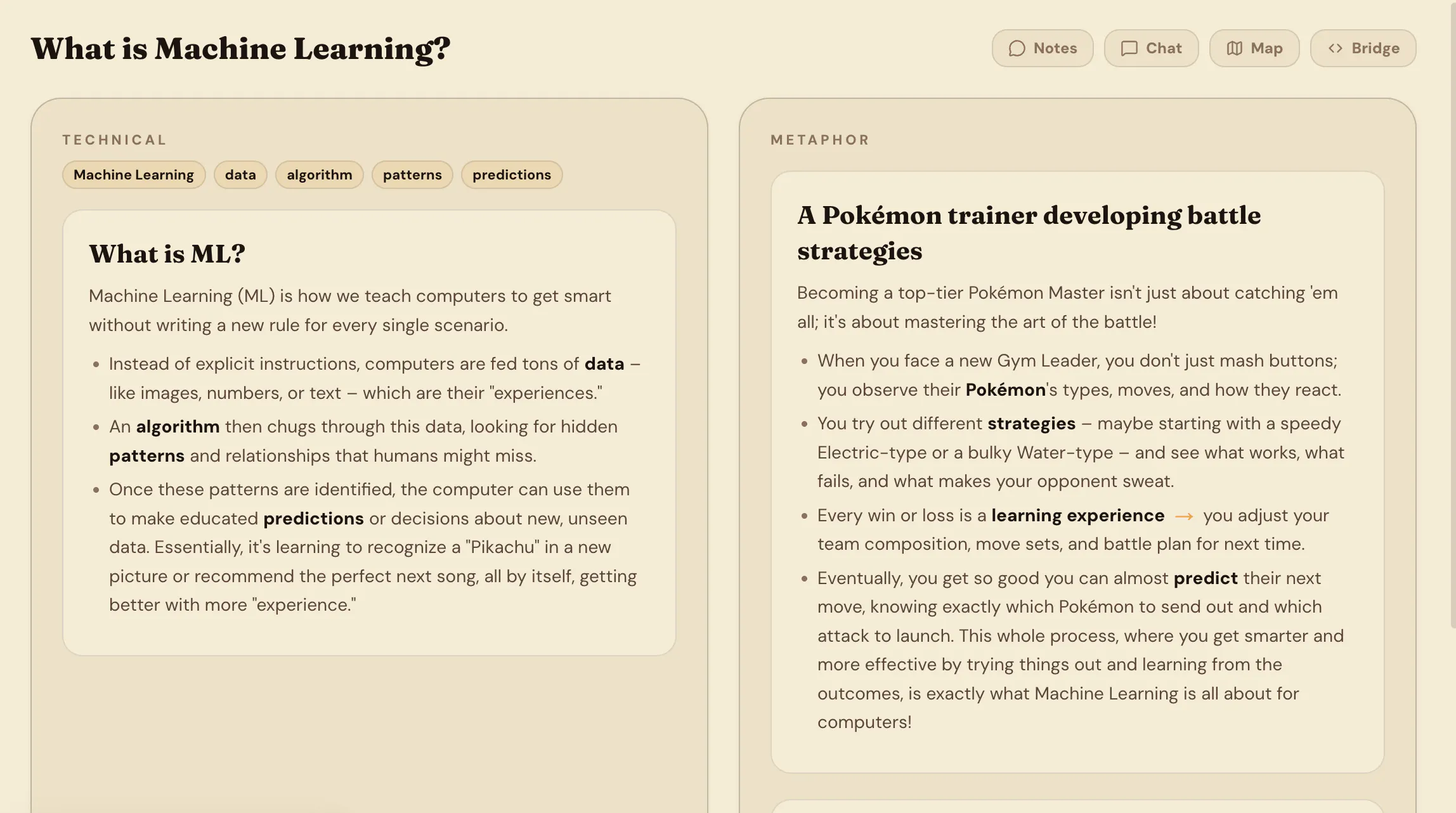Image resolution: width=1456 pixels, height=813 pixels.
Task: Click the bold word patterns in the second bullet
Action: 146,456
